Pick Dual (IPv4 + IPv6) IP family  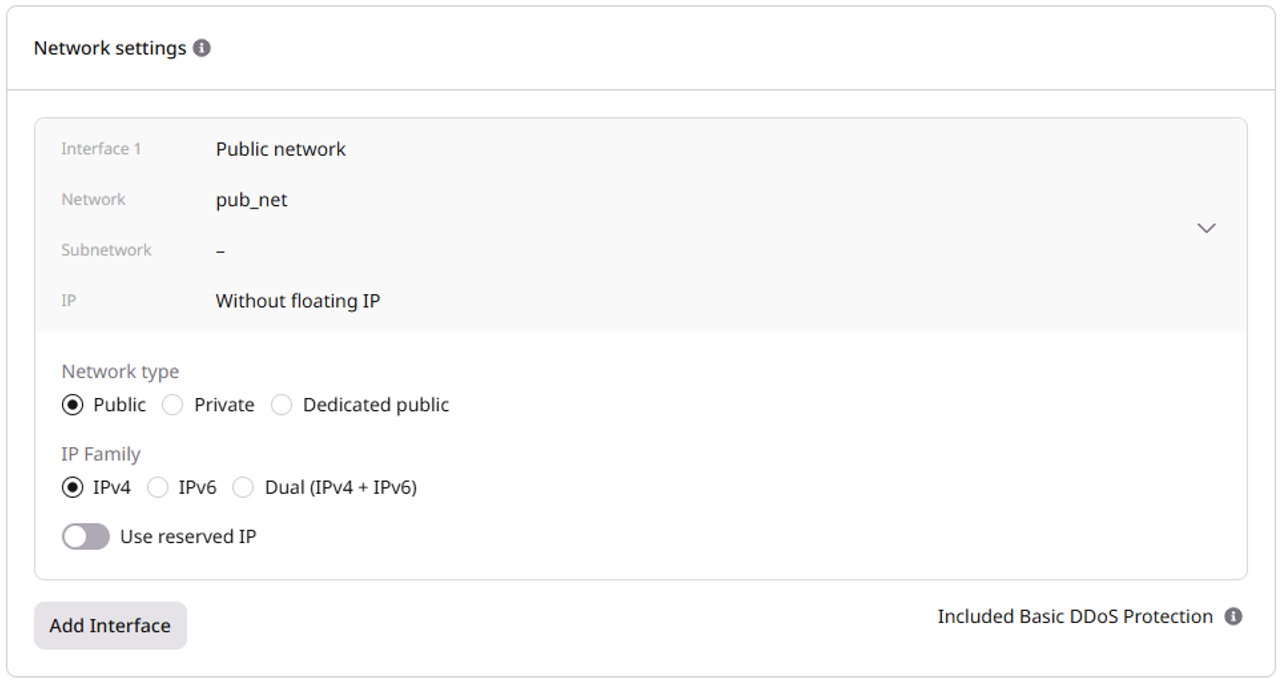point(243,487)
